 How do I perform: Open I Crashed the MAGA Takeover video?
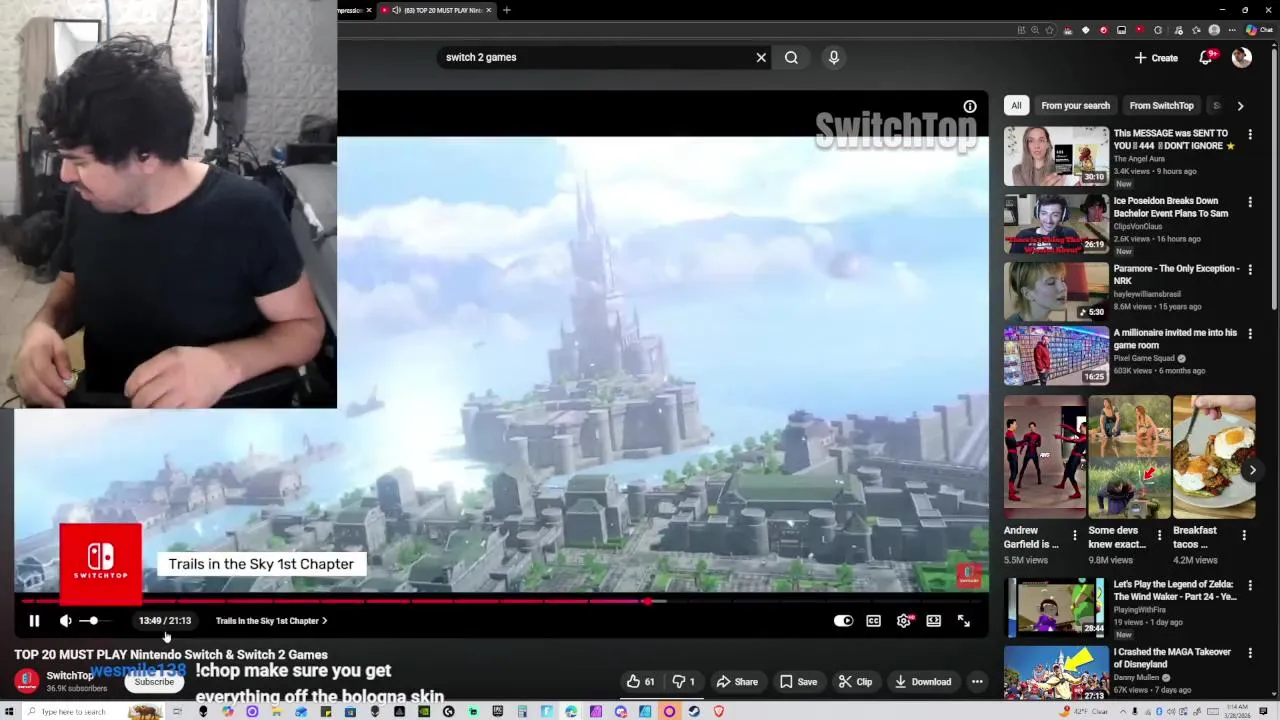coord(1056,673)
